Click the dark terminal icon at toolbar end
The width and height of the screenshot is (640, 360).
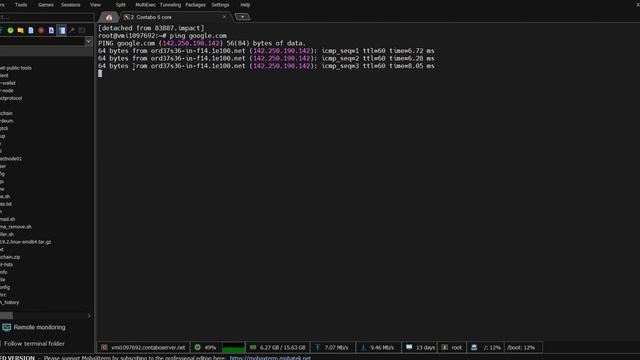tap(82, 30)
